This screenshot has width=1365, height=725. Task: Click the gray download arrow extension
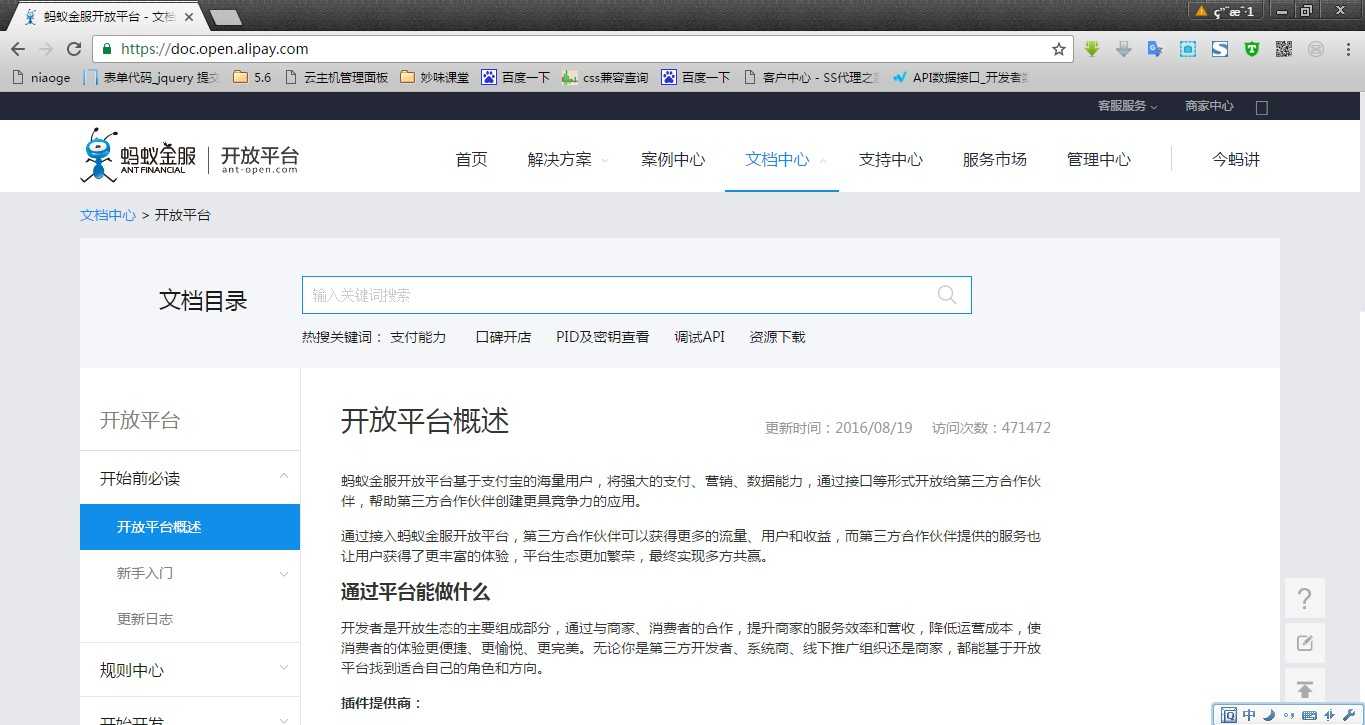tap(1124, 49)
